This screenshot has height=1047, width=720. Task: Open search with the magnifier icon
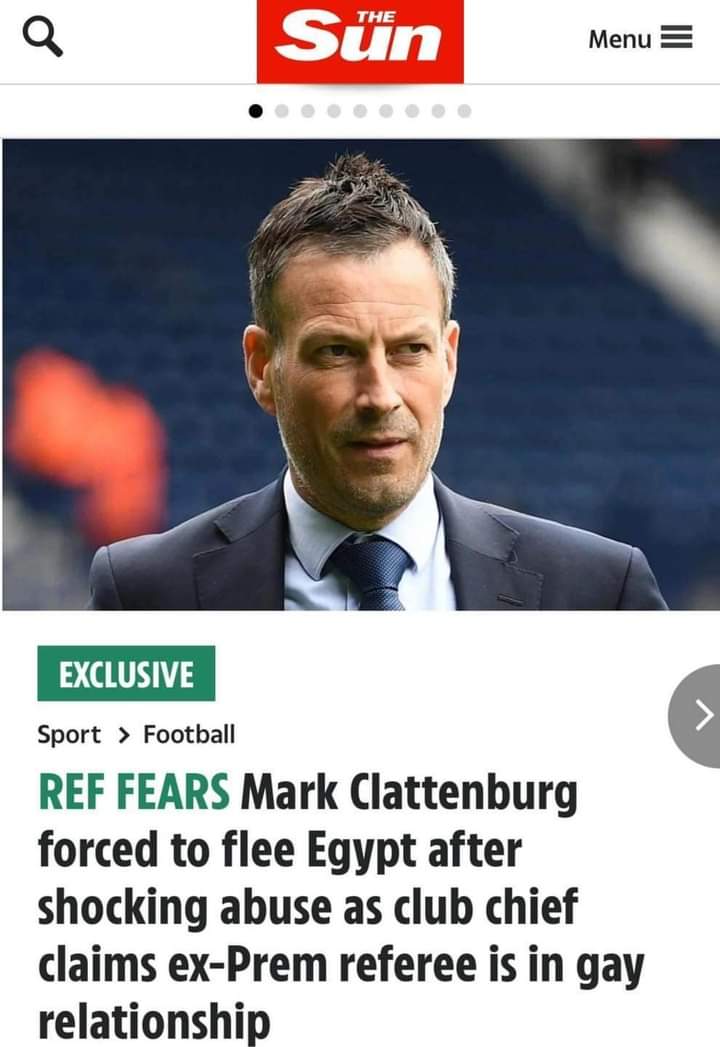tap(43, 37)
